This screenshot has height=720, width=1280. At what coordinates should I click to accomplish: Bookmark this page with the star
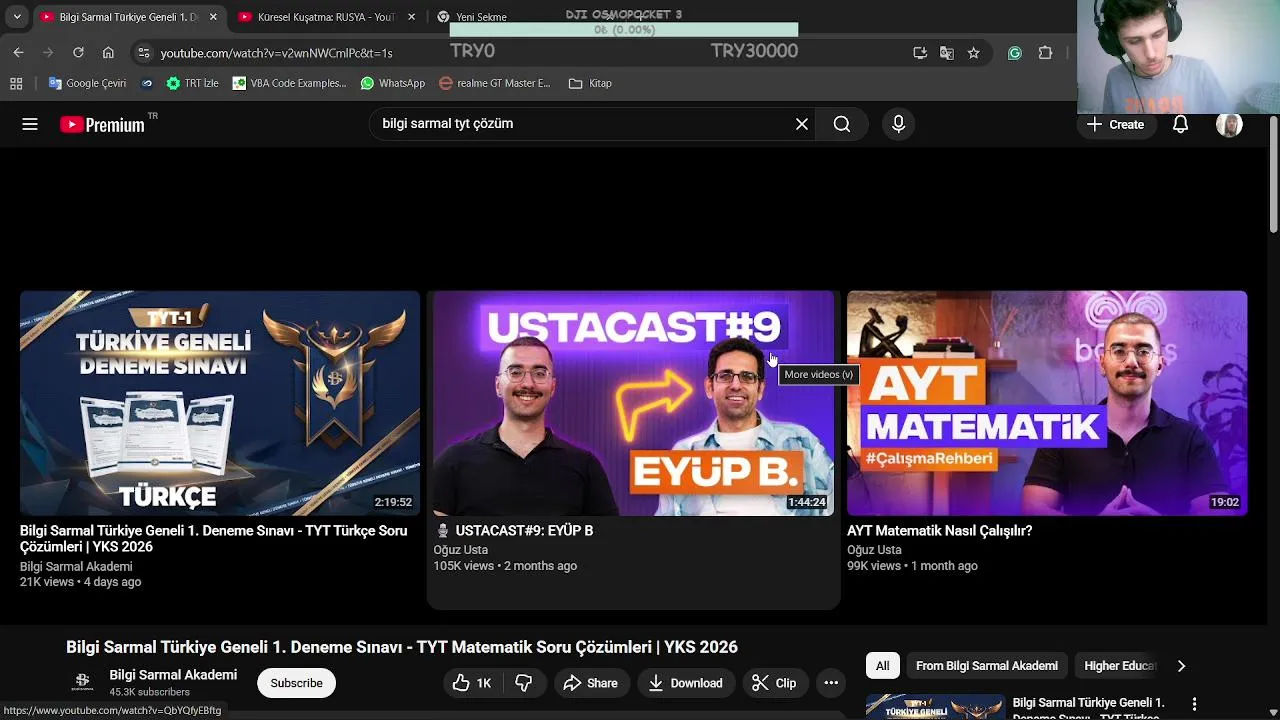click(x=973, y=53)
